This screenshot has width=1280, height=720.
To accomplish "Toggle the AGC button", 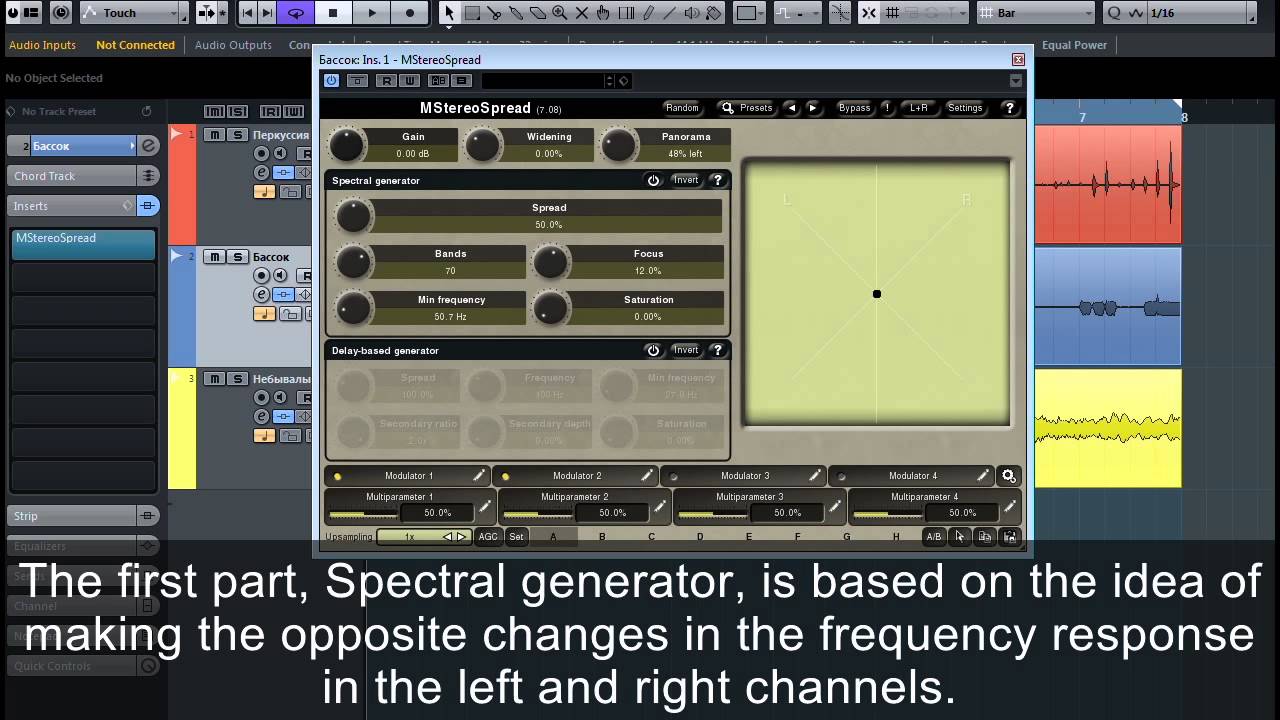I will point(488,537).
